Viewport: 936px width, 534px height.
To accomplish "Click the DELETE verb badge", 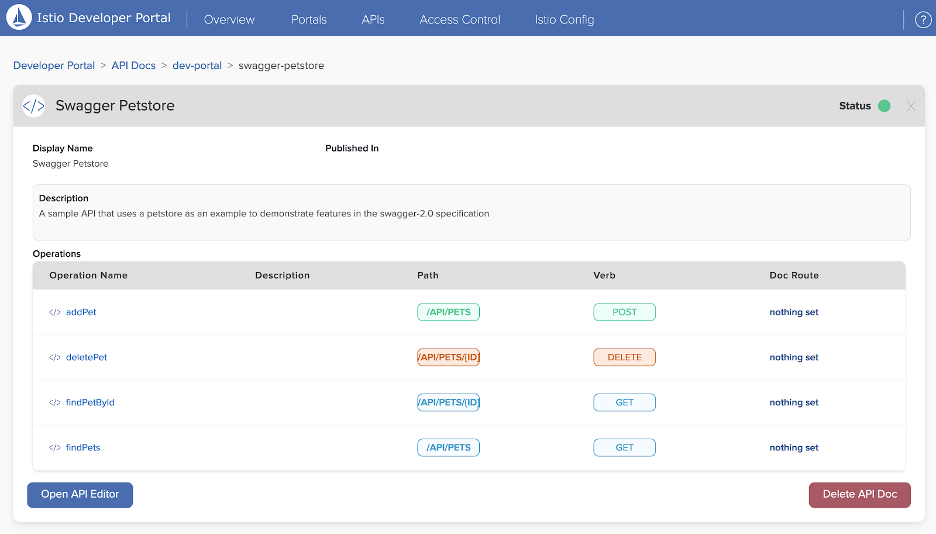I will 624,357.
